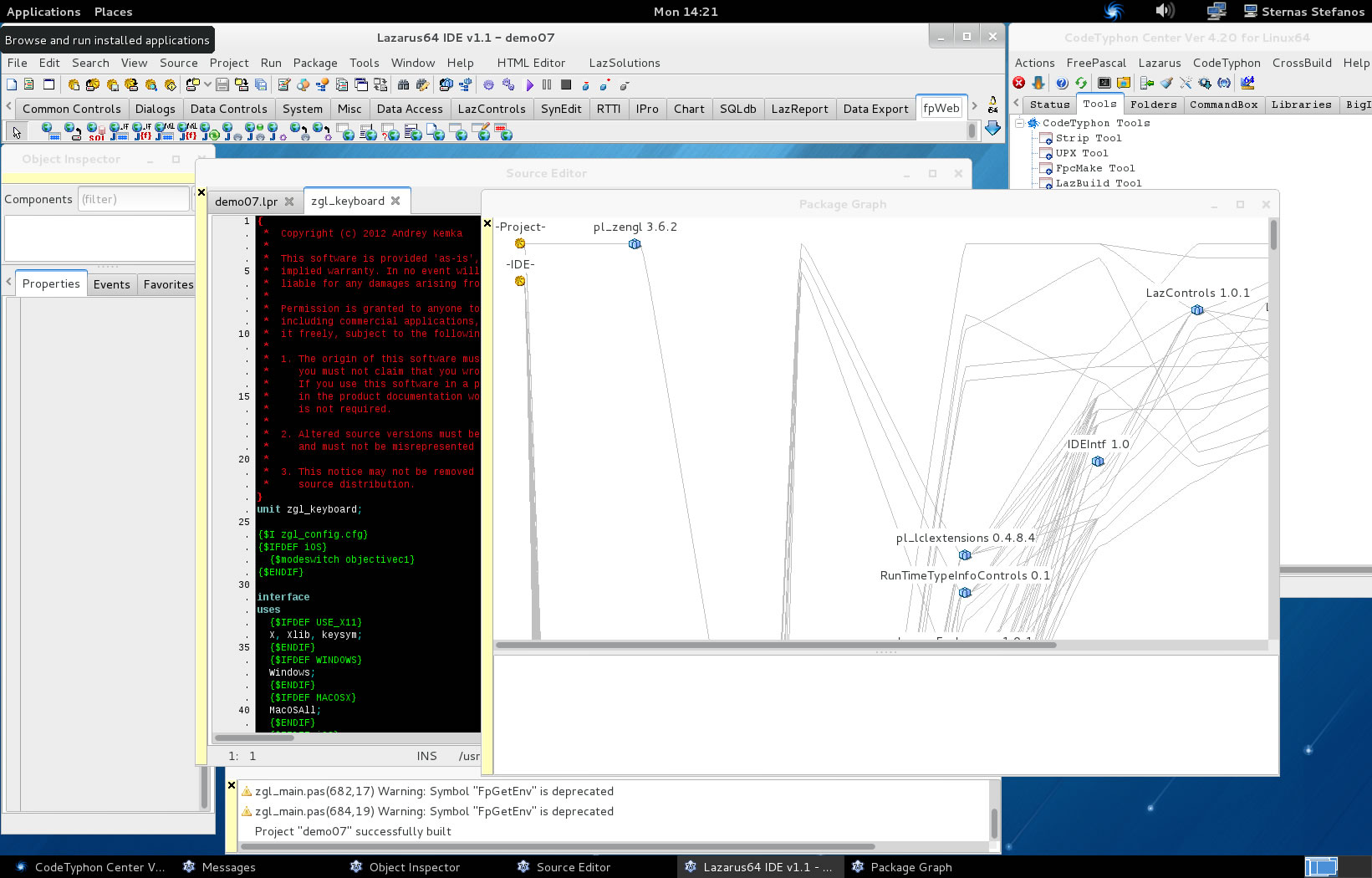Screen dimensions: 1372x878
Task: Close the zgl_keyboard editor tab
Action: (395, 201)
